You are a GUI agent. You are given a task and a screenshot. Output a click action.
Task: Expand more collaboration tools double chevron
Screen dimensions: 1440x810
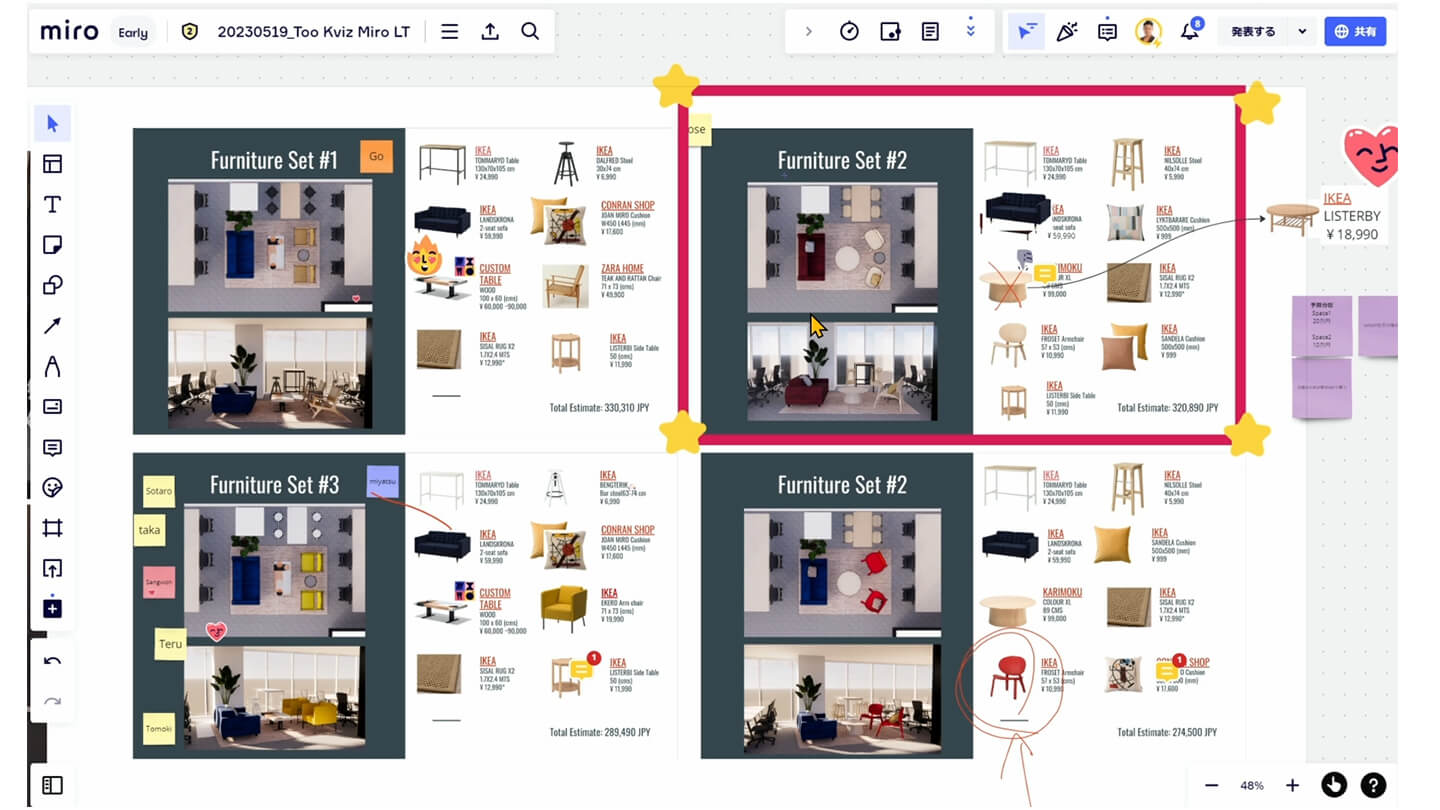970,32
